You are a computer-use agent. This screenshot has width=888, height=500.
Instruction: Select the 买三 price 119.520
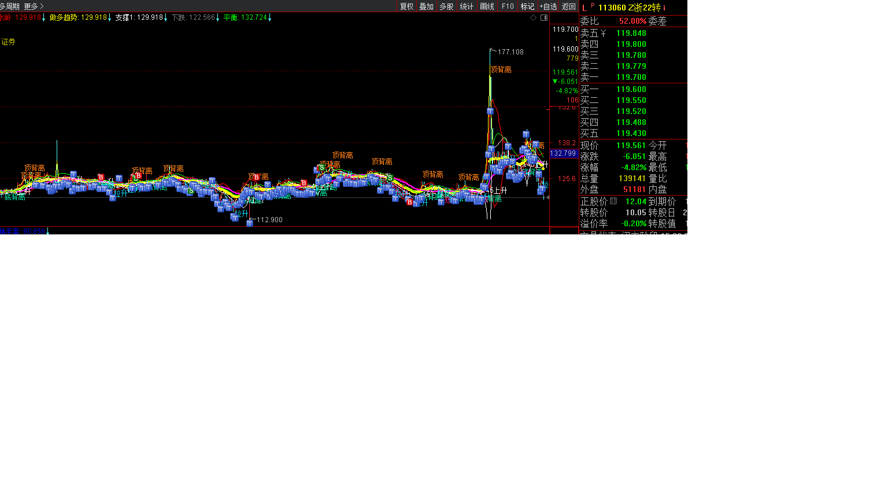pos(631,112)
